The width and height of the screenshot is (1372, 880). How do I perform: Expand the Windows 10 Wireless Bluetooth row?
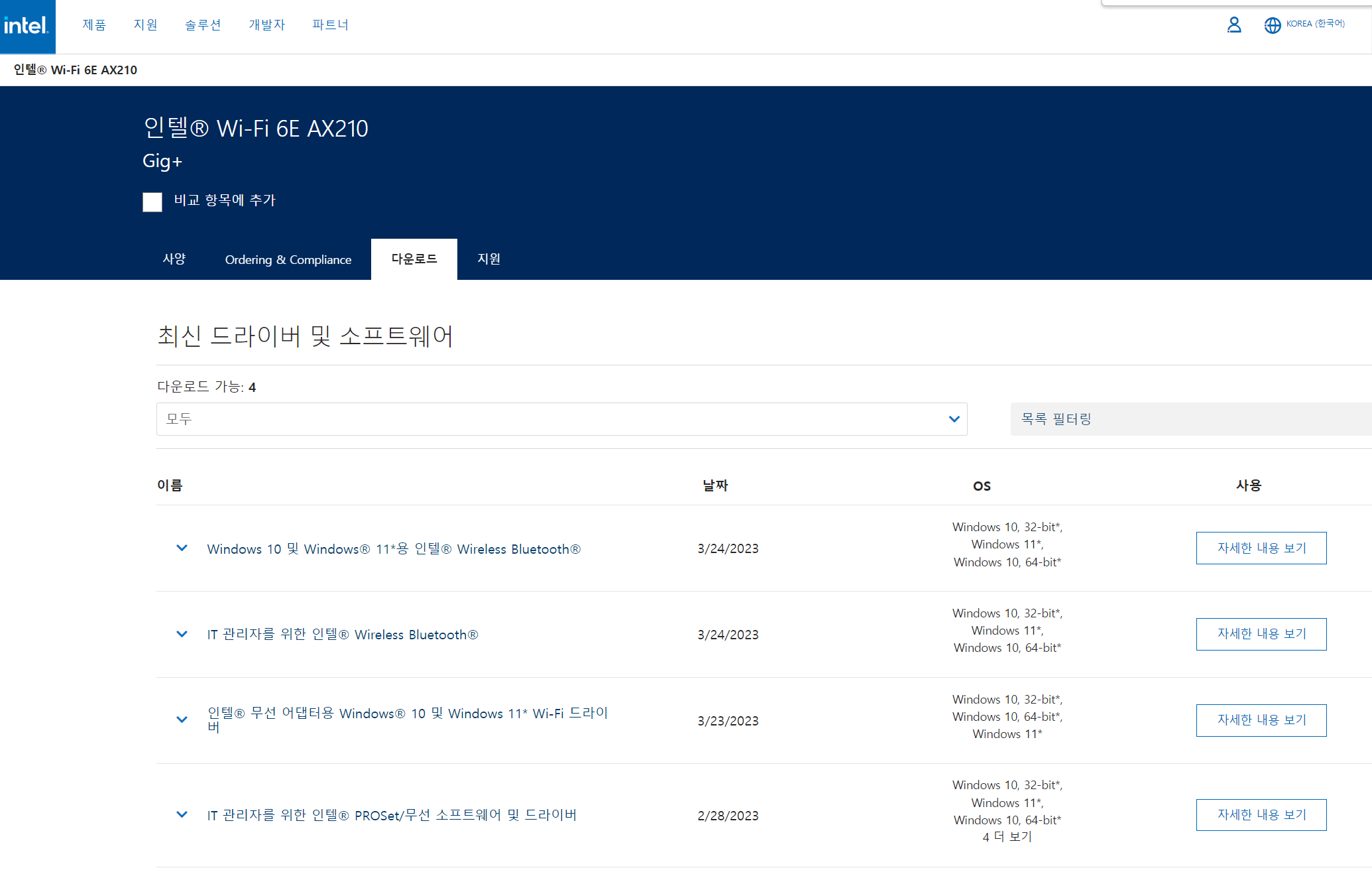click(x=182, y=548)
